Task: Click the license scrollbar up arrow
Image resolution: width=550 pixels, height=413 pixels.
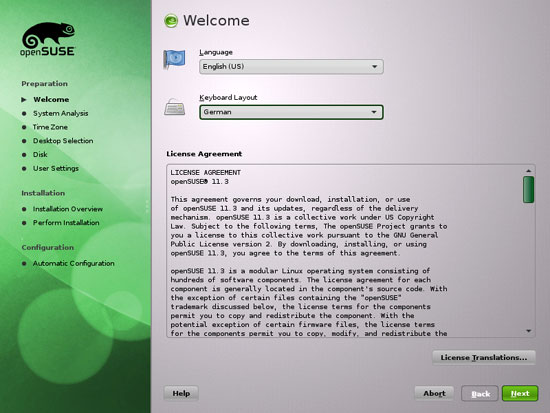Action: pyautogui.click(x=529, y=171)
